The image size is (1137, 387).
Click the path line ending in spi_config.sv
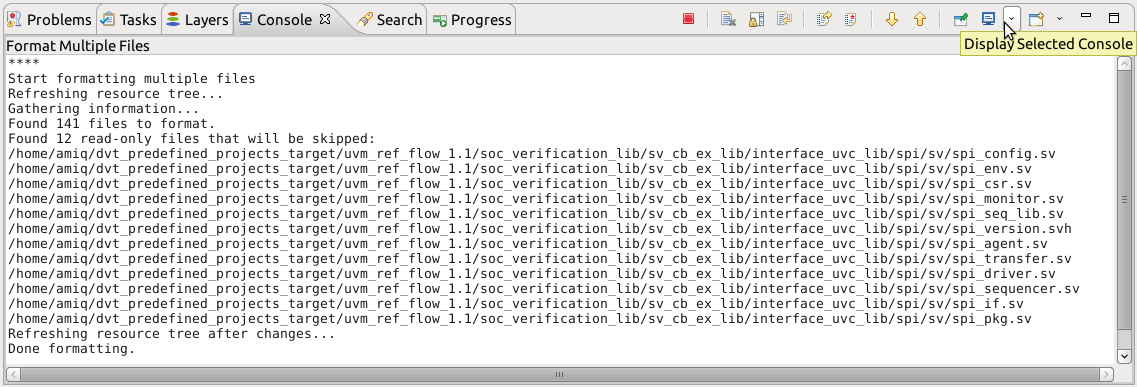click(532, 154)
